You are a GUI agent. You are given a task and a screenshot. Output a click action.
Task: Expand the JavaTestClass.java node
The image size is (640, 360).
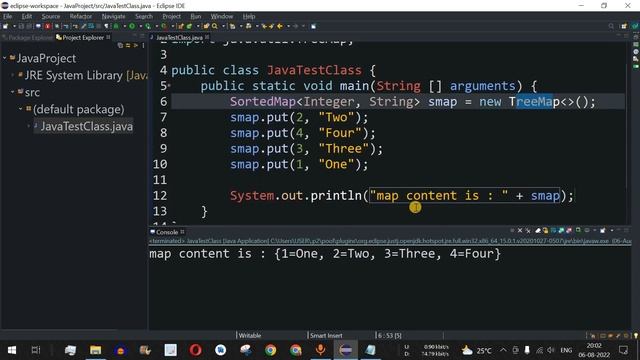(29, 126)
